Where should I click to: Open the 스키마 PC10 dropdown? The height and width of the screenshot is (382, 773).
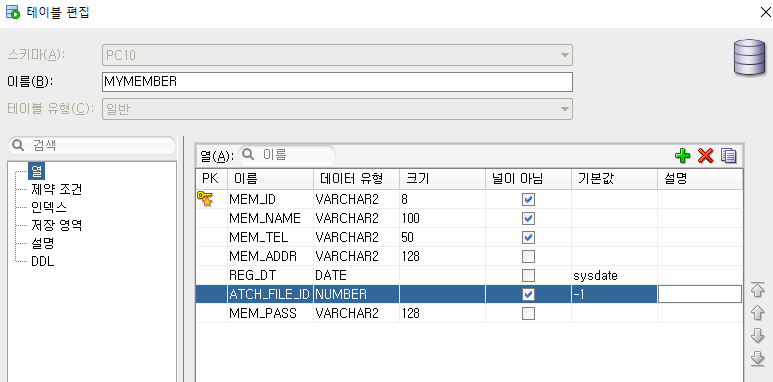pyautogui.click(x=337, y=55)
